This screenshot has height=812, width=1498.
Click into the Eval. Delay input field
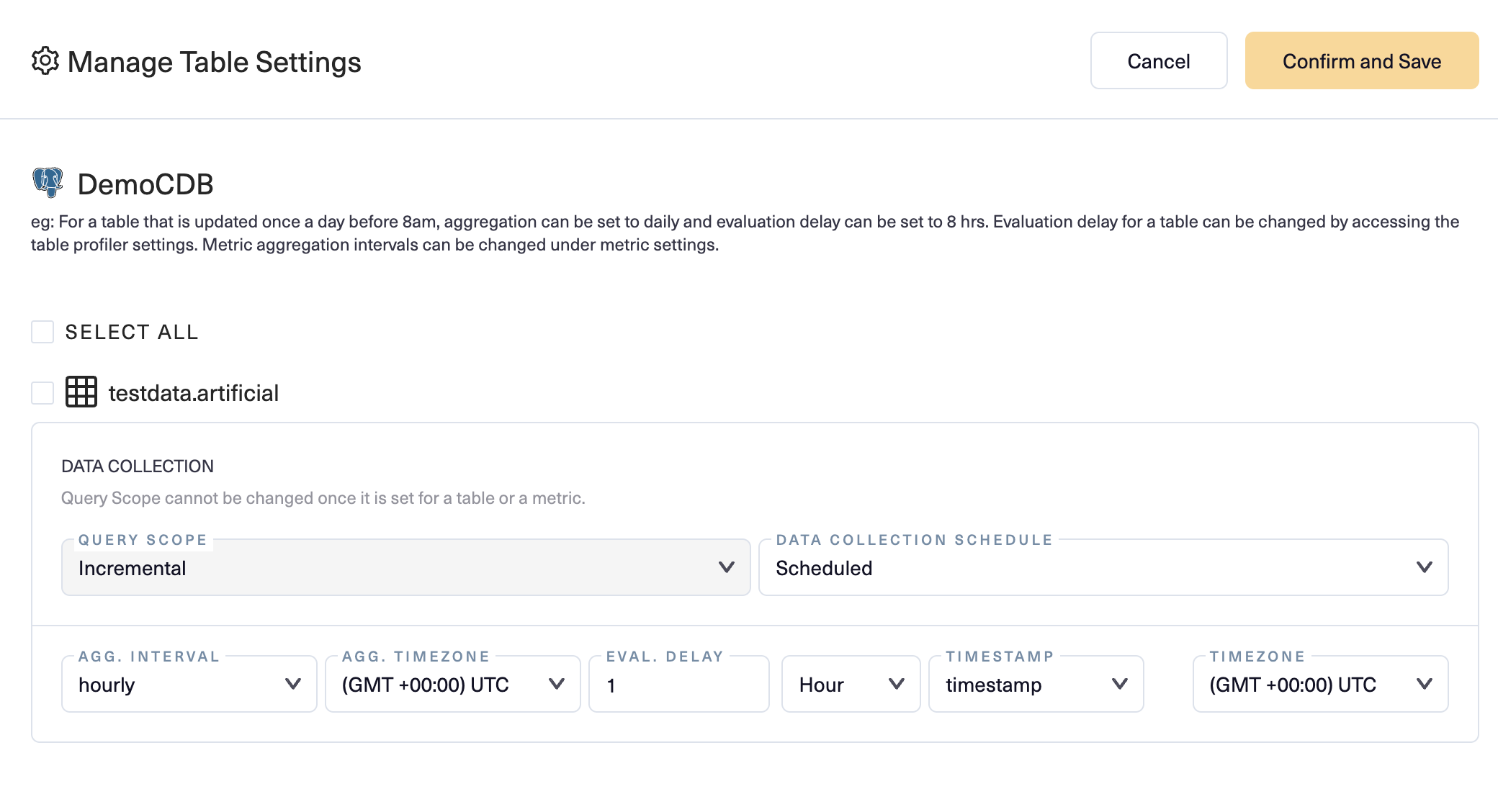tap(678, 685)
